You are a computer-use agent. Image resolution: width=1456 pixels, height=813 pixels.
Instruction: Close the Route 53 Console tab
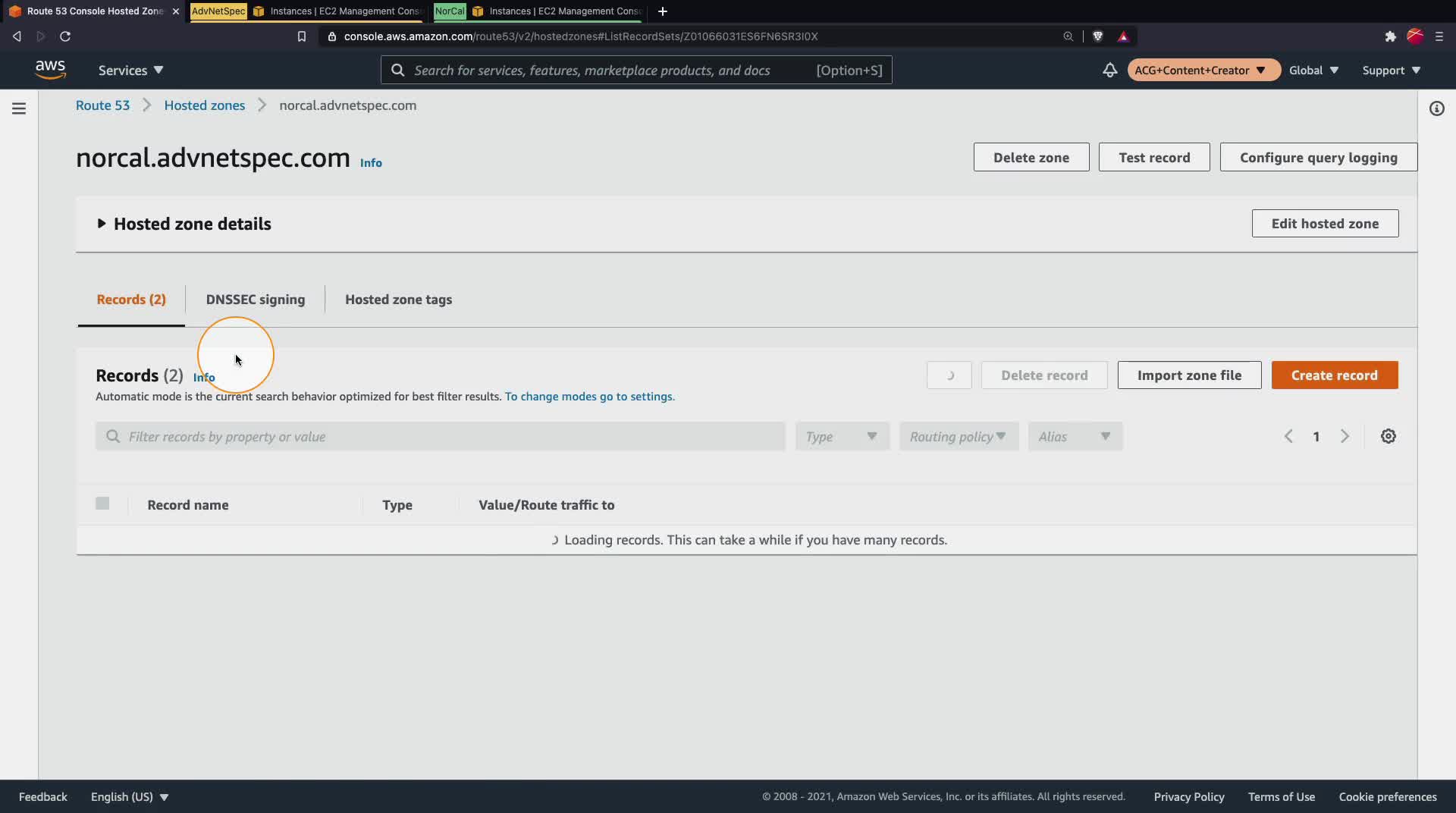[x=176, y=11]
